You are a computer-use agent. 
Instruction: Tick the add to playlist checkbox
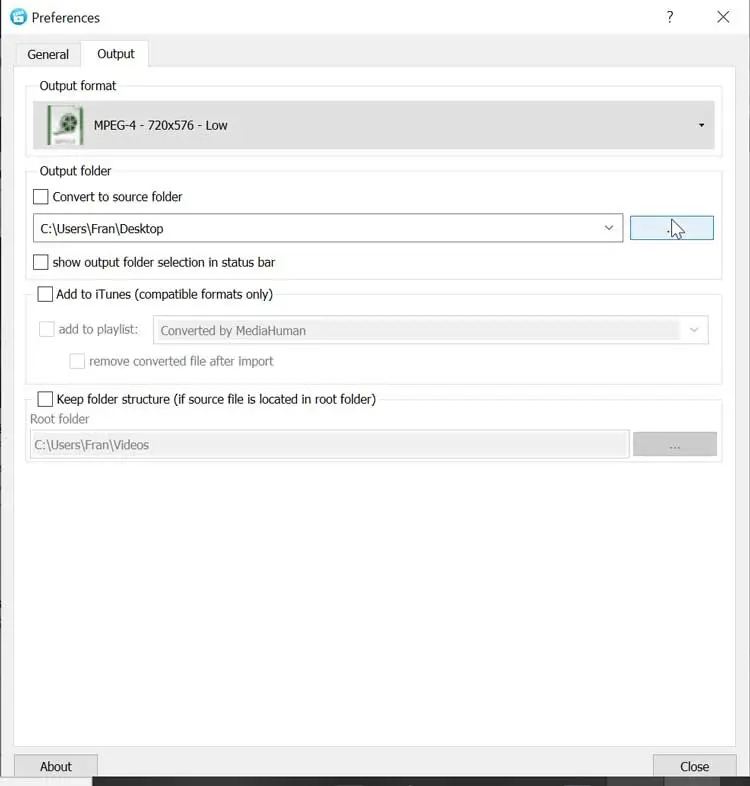pyautogui.click(x=47, y=329)
